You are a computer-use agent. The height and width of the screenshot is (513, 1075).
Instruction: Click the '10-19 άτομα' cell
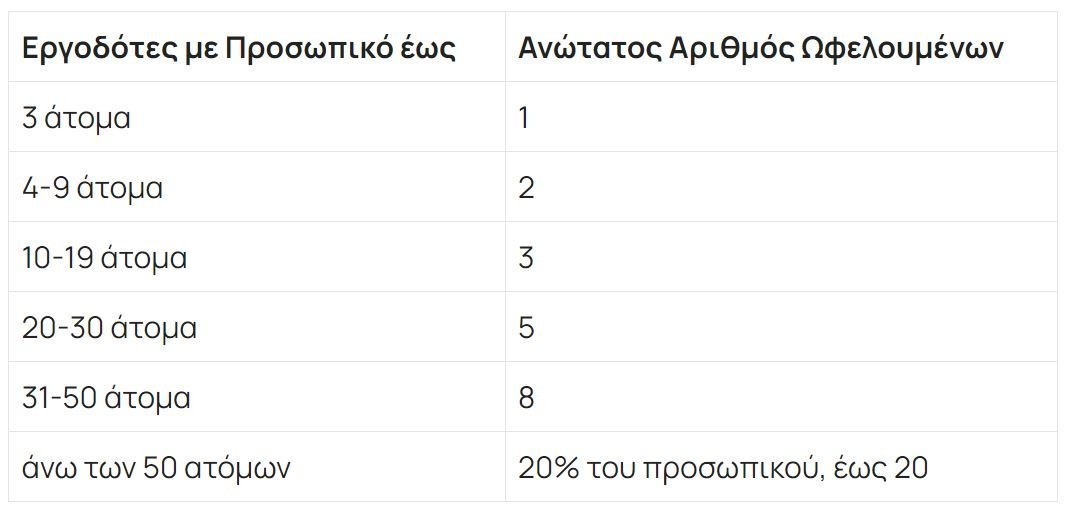(104, 258)
